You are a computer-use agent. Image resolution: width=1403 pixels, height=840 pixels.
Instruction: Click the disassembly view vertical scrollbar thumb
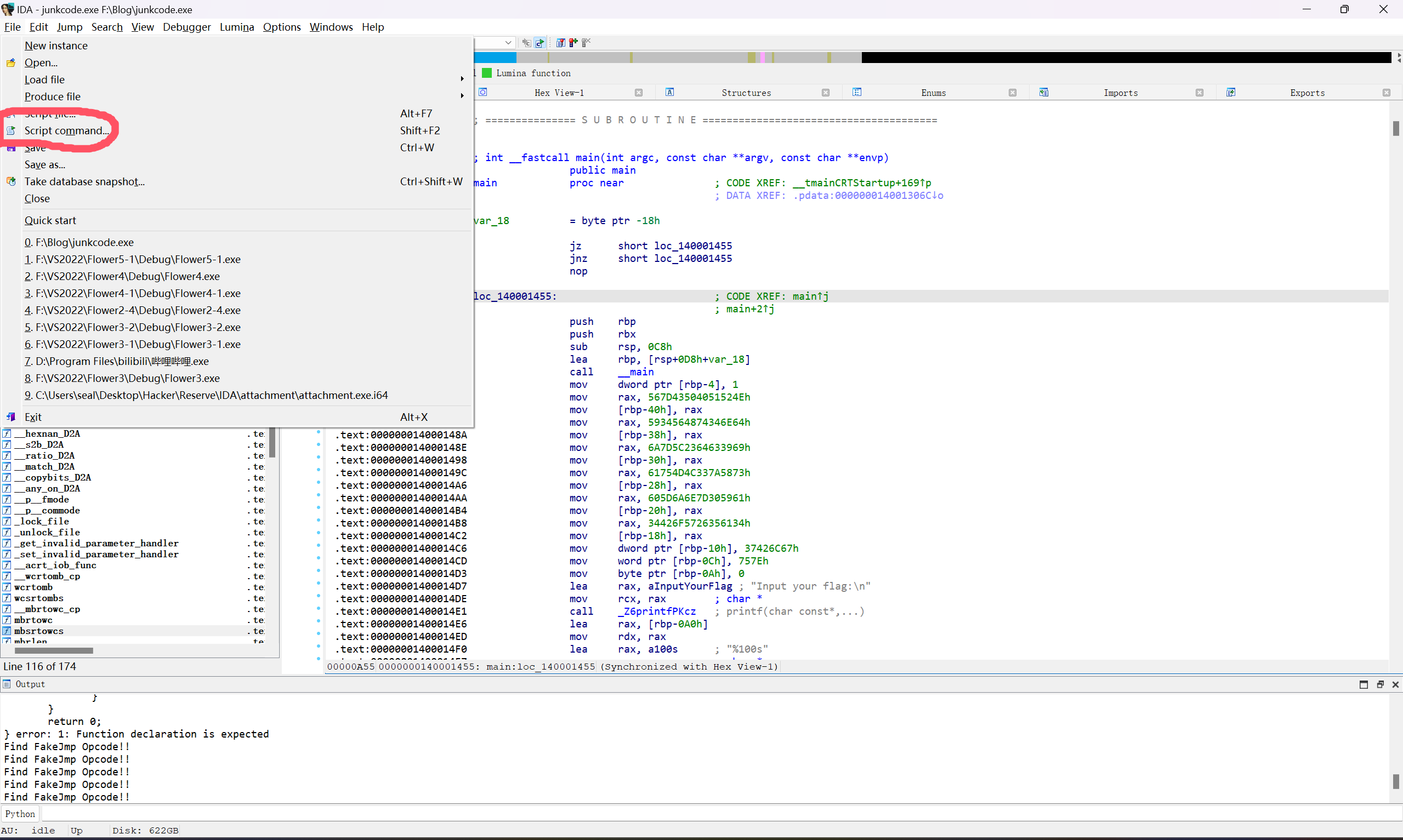tap(1396, 128)
